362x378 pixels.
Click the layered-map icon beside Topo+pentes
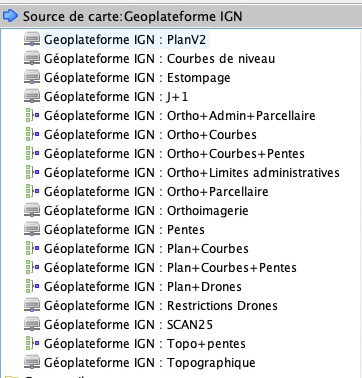point(33,344)
